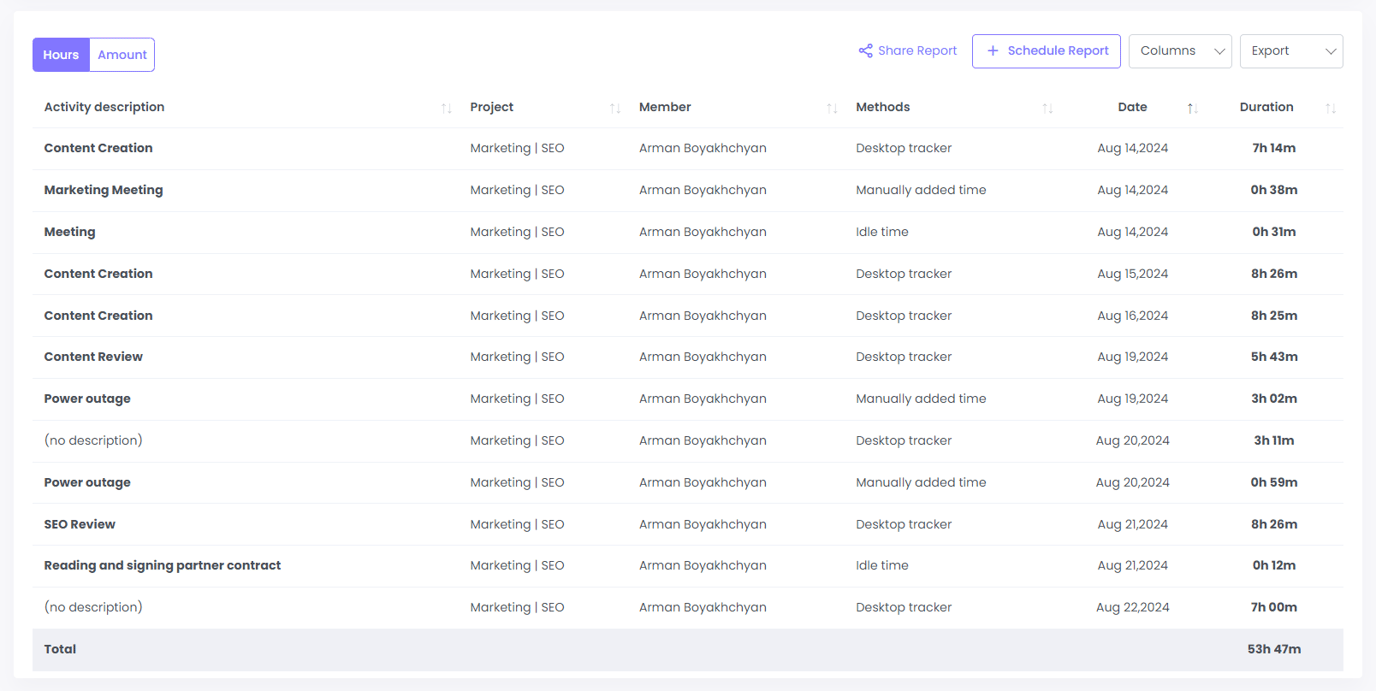
Task: Click the sort icon beside Activity description
Action: (x=447, y=107)
